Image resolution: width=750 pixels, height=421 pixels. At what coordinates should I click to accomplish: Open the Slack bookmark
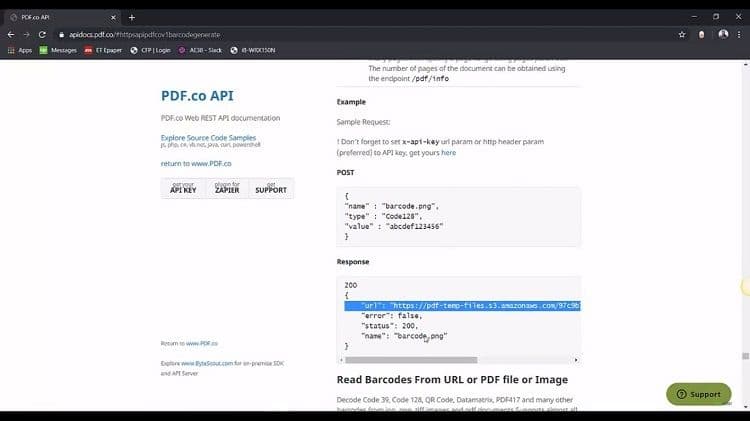[x=199, y=50]
